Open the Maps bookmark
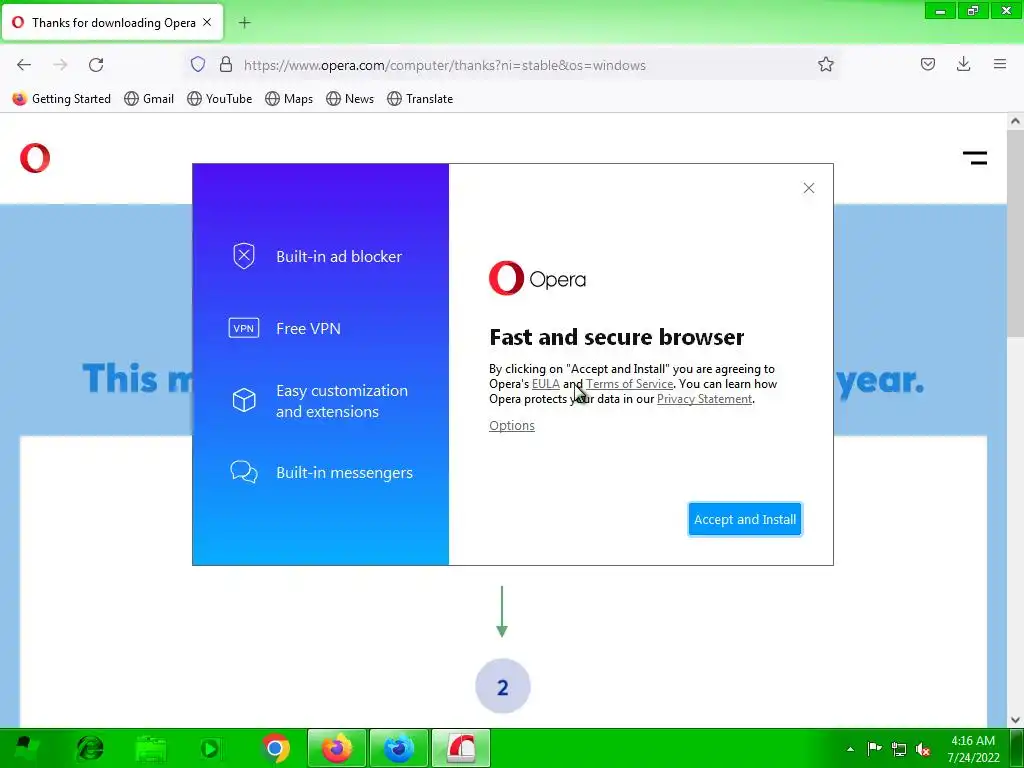 tap(289, 99)
